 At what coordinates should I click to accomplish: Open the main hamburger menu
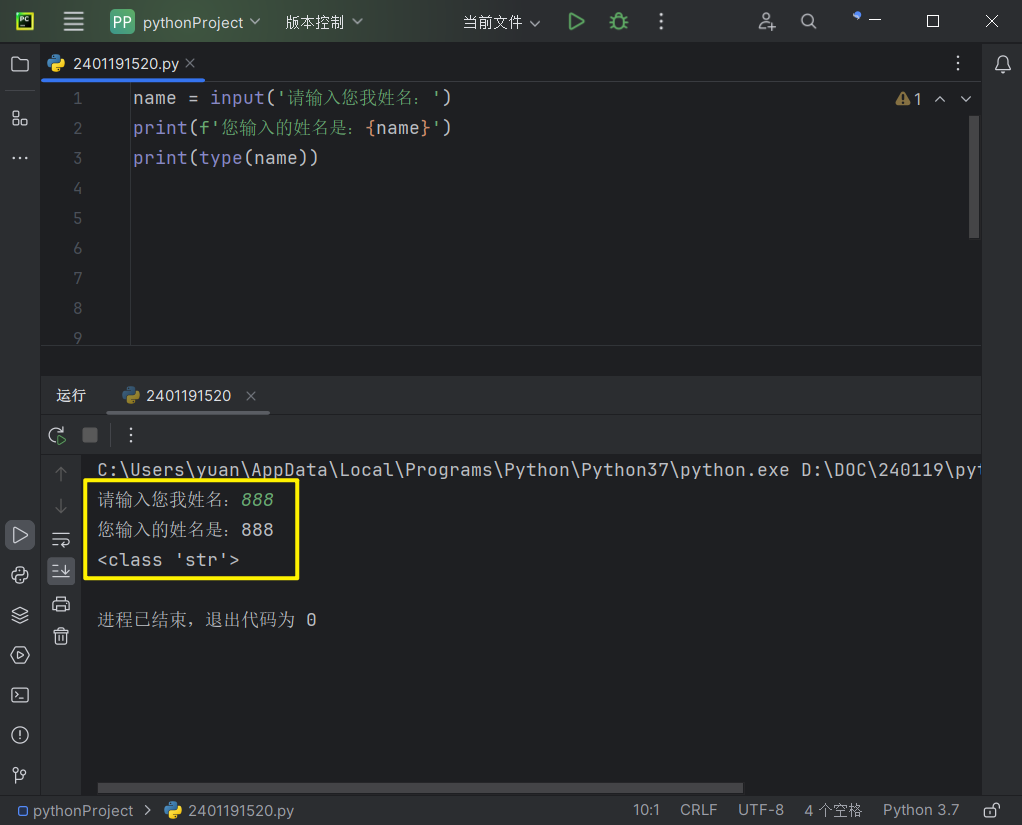(x=73, y=22)
